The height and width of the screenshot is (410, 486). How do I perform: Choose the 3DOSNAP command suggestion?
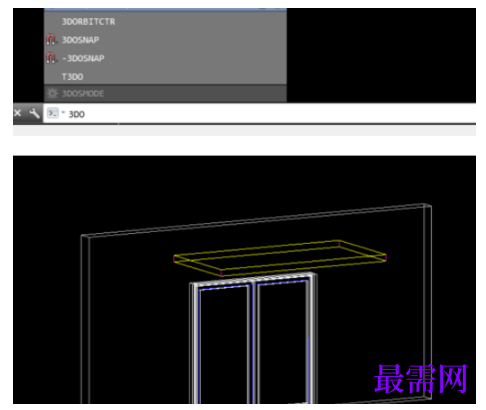click(x=165, y=40)
